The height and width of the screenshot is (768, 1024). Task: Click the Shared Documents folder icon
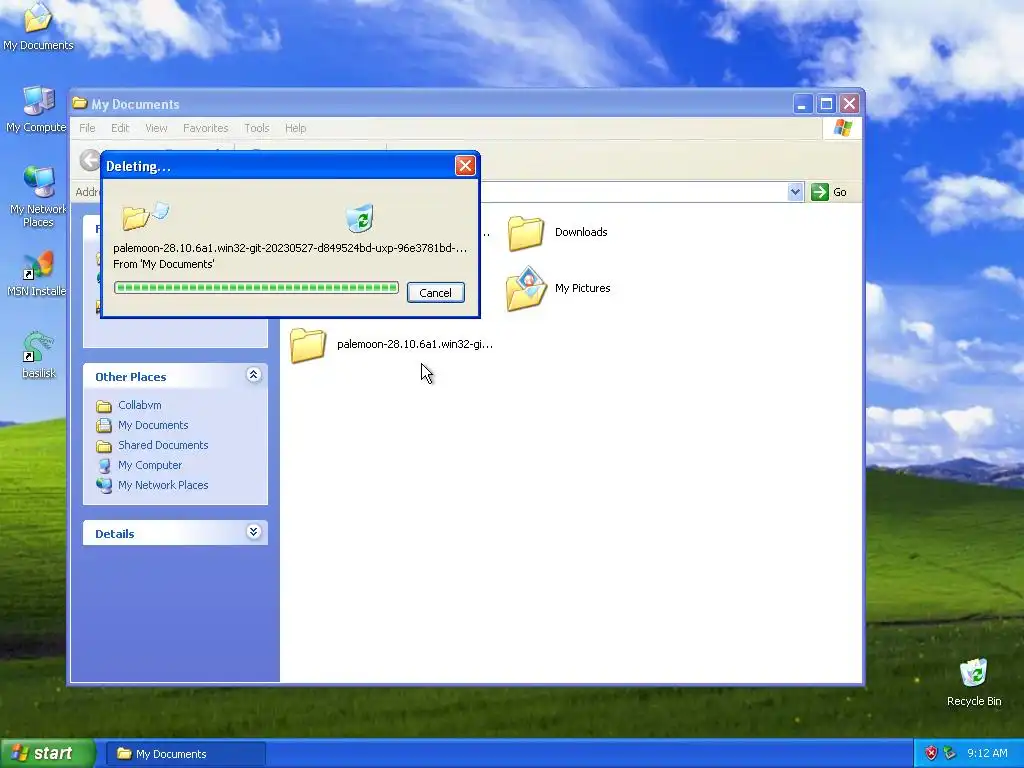(x=104, y=446)
